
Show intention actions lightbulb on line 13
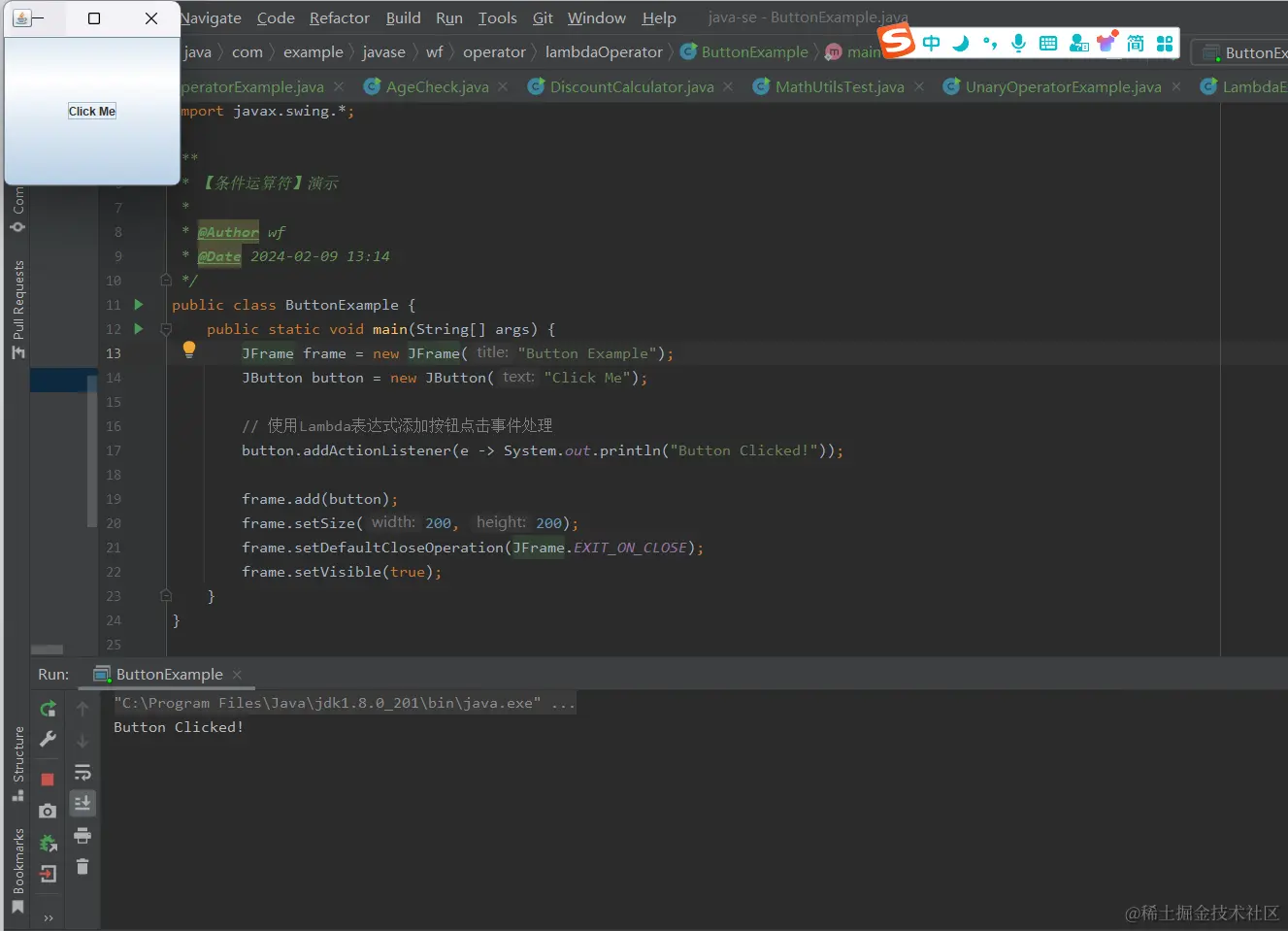click(x=189, y=350)
